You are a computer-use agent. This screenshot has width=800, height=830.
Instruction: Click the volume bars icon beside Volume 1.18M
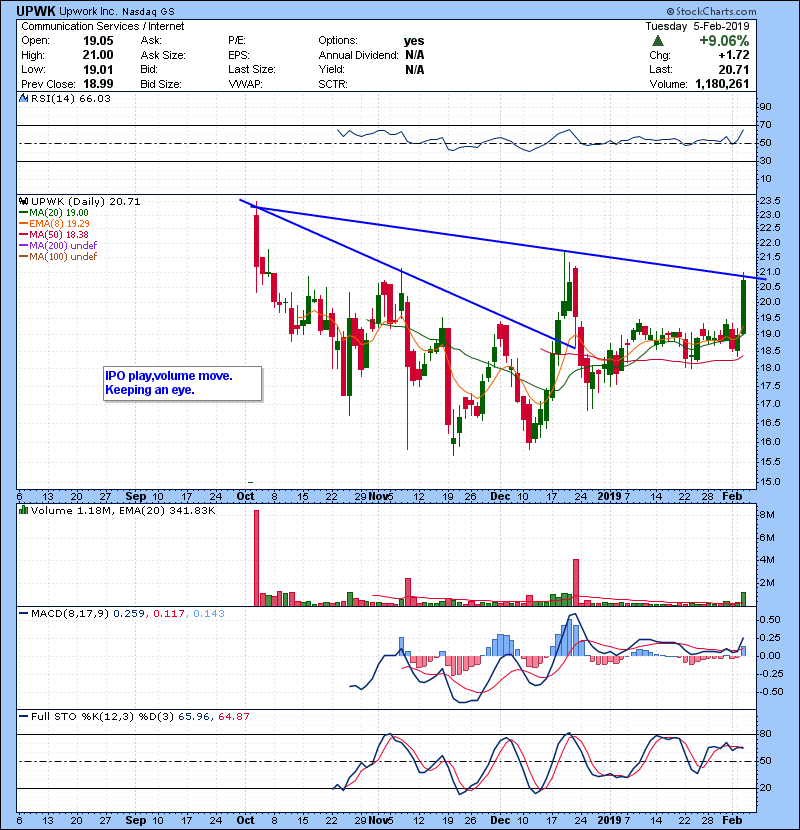(24, 510)
